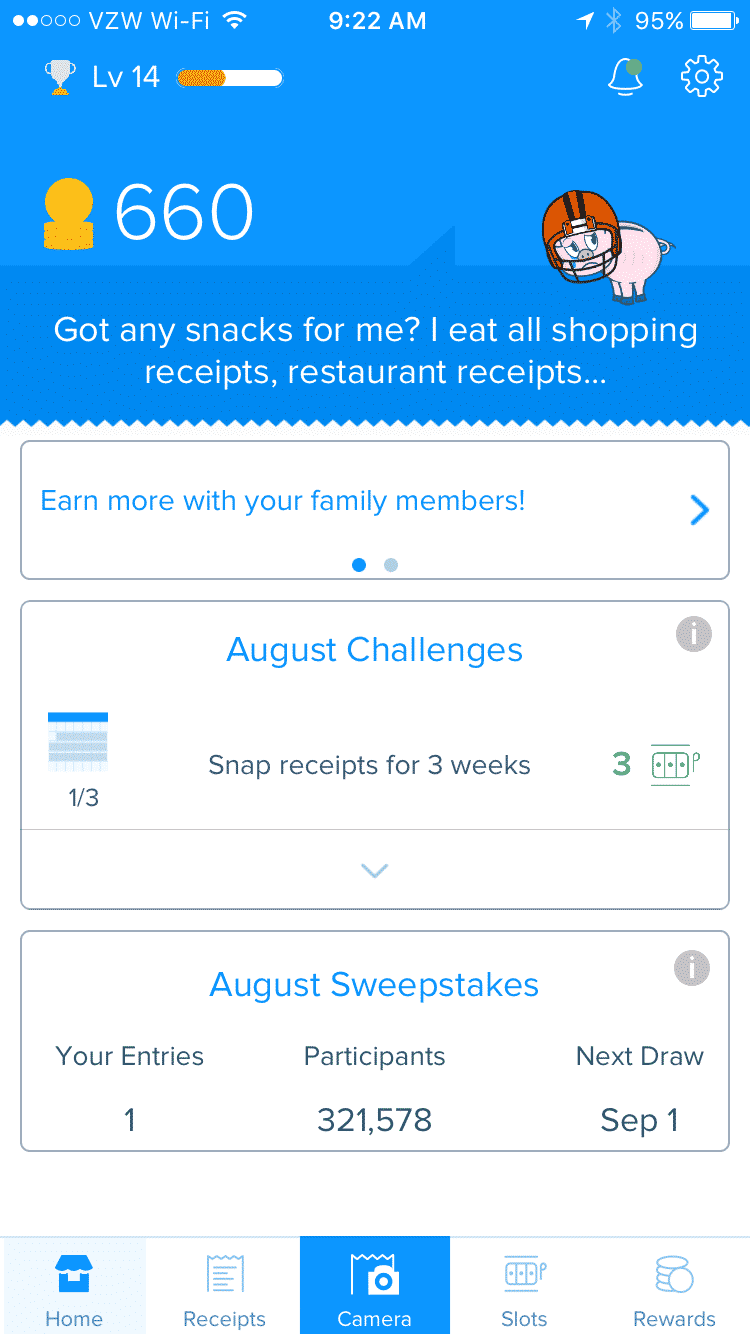Tap the gold coin balance icon
This screenshot has height=1334, width=750.
[69, 213]
